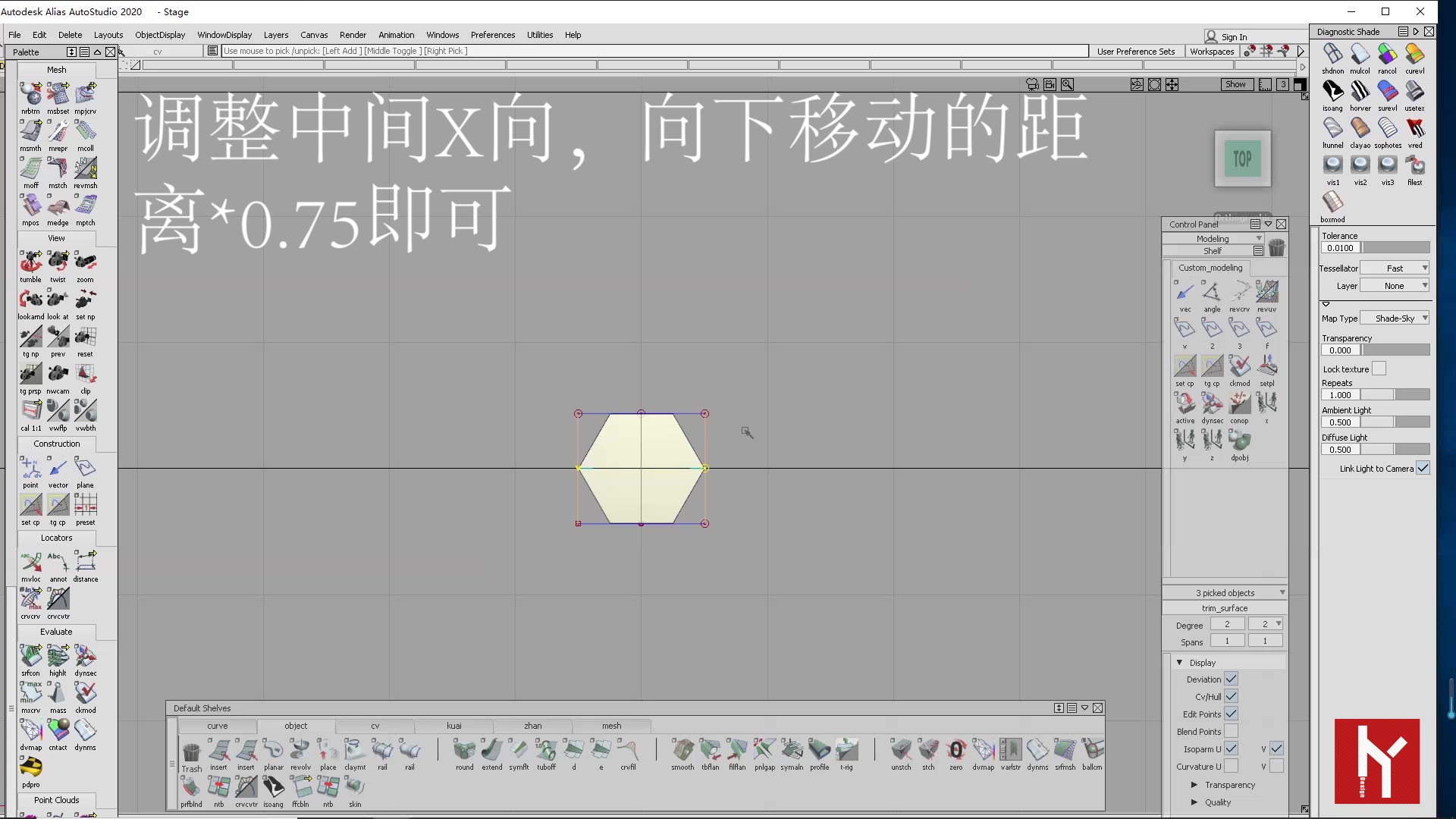Toggle the Deviation checkbox in Display options
The image size is (1456, 819).
pyautogui.click(x=1231, y=679)
